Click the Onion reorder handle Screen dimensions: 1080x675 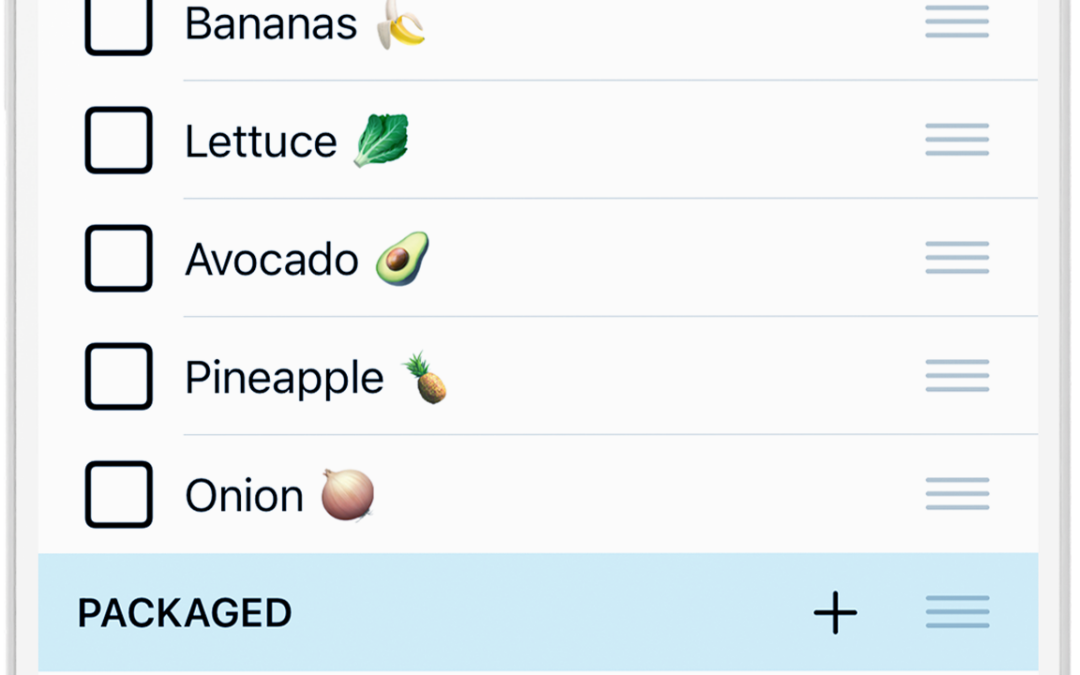957,494
